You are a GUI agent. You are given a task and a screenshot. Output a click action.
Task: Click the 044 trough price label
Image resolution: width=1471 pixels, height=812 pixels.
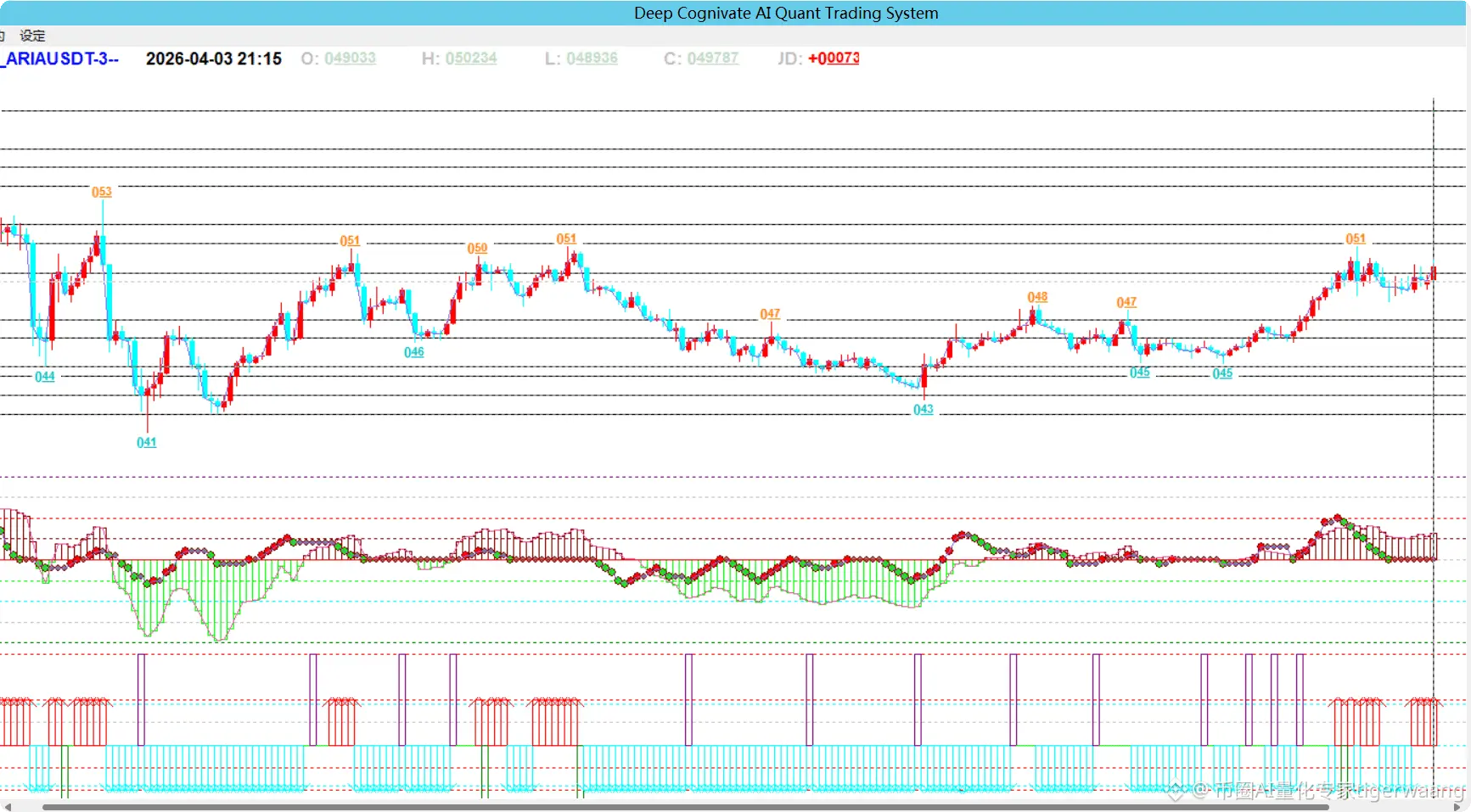44,377
